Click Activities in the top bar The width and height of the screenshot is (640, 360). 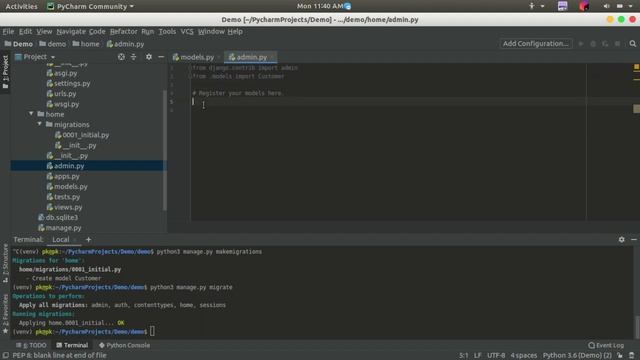click(x=21, y=6)
